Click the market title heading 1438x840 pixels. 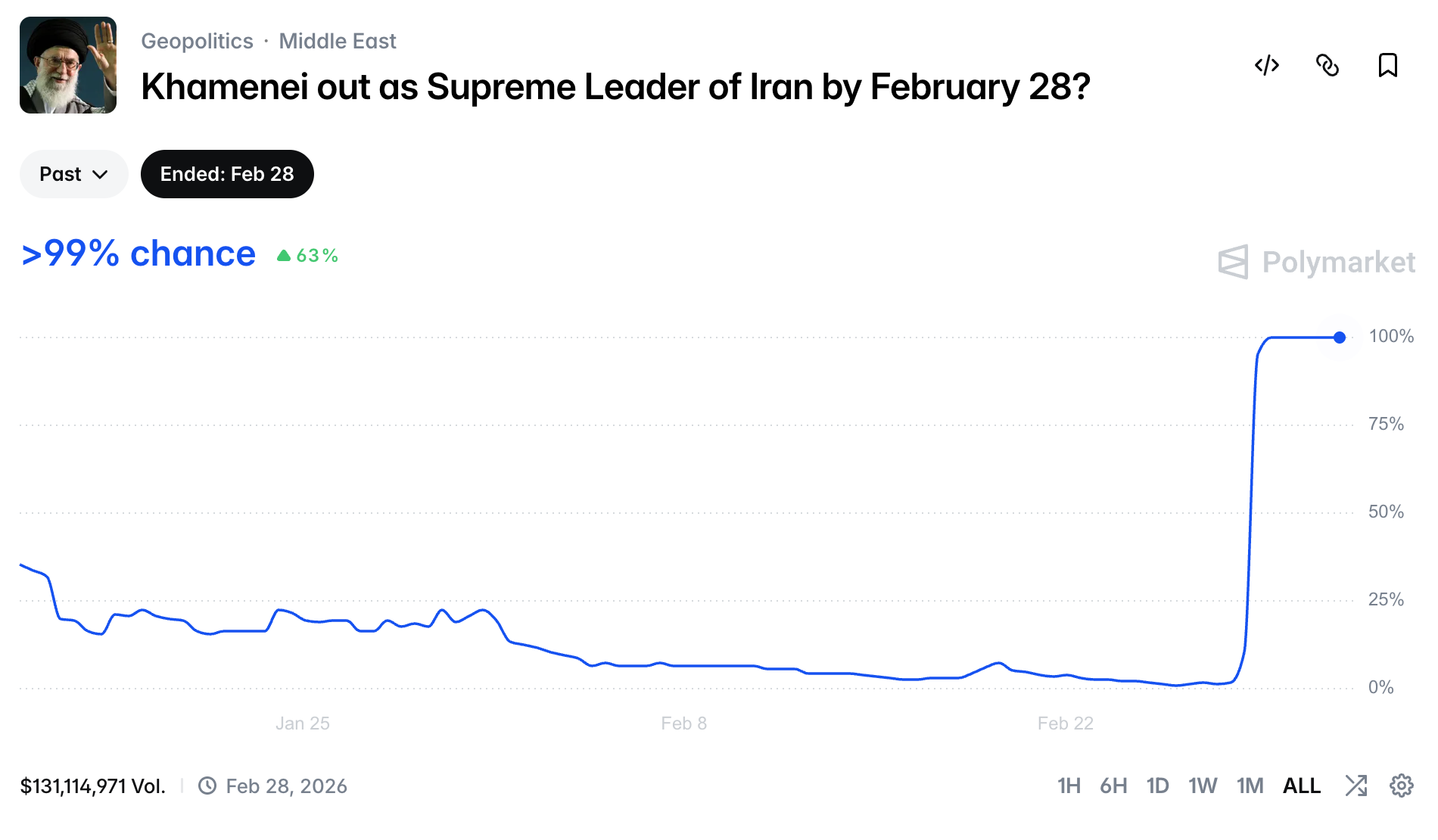(x=615, y=87)
